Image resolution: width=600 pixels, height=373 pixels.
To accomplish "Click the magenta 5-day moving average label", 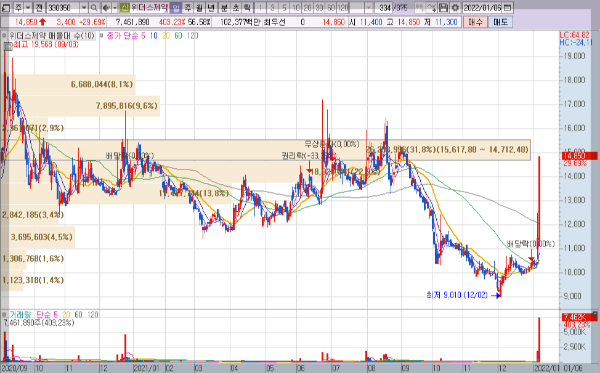I will [x=143, y=36].
